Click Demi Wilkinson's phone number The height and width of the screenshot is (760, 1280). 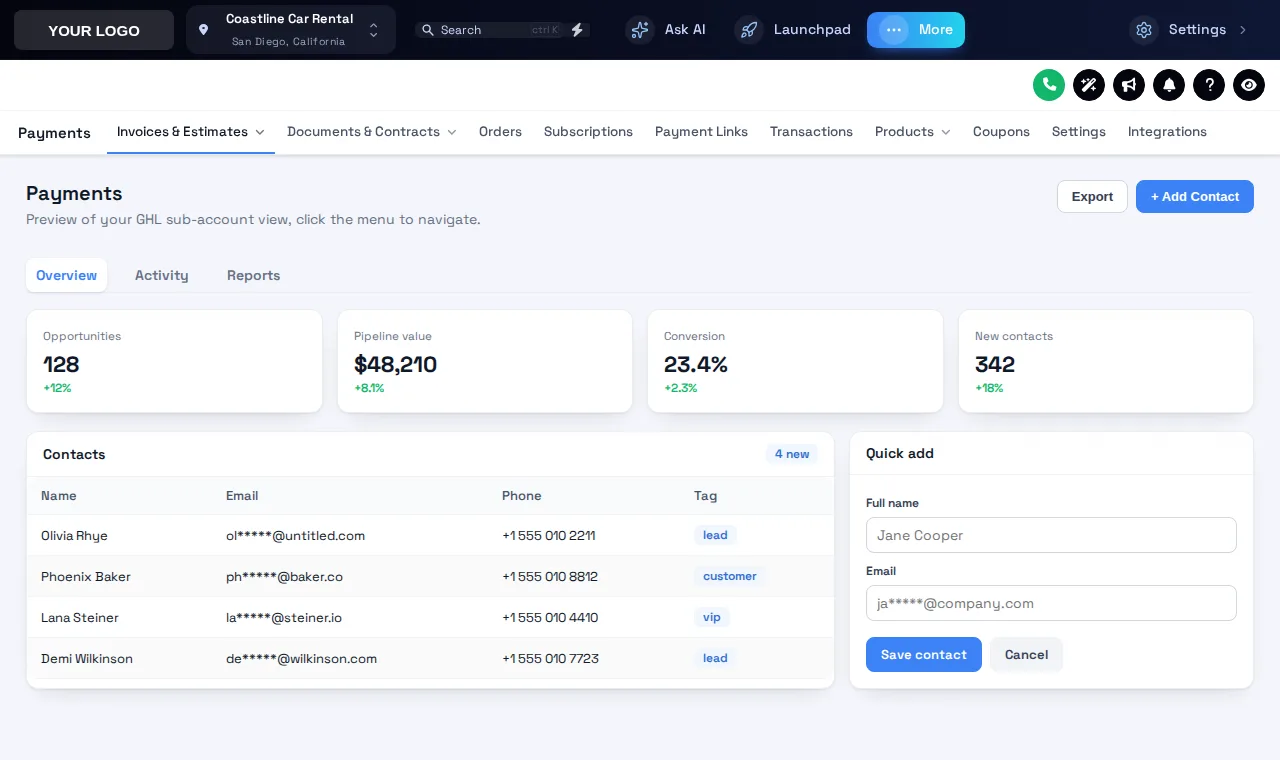[x=550, y=659]
